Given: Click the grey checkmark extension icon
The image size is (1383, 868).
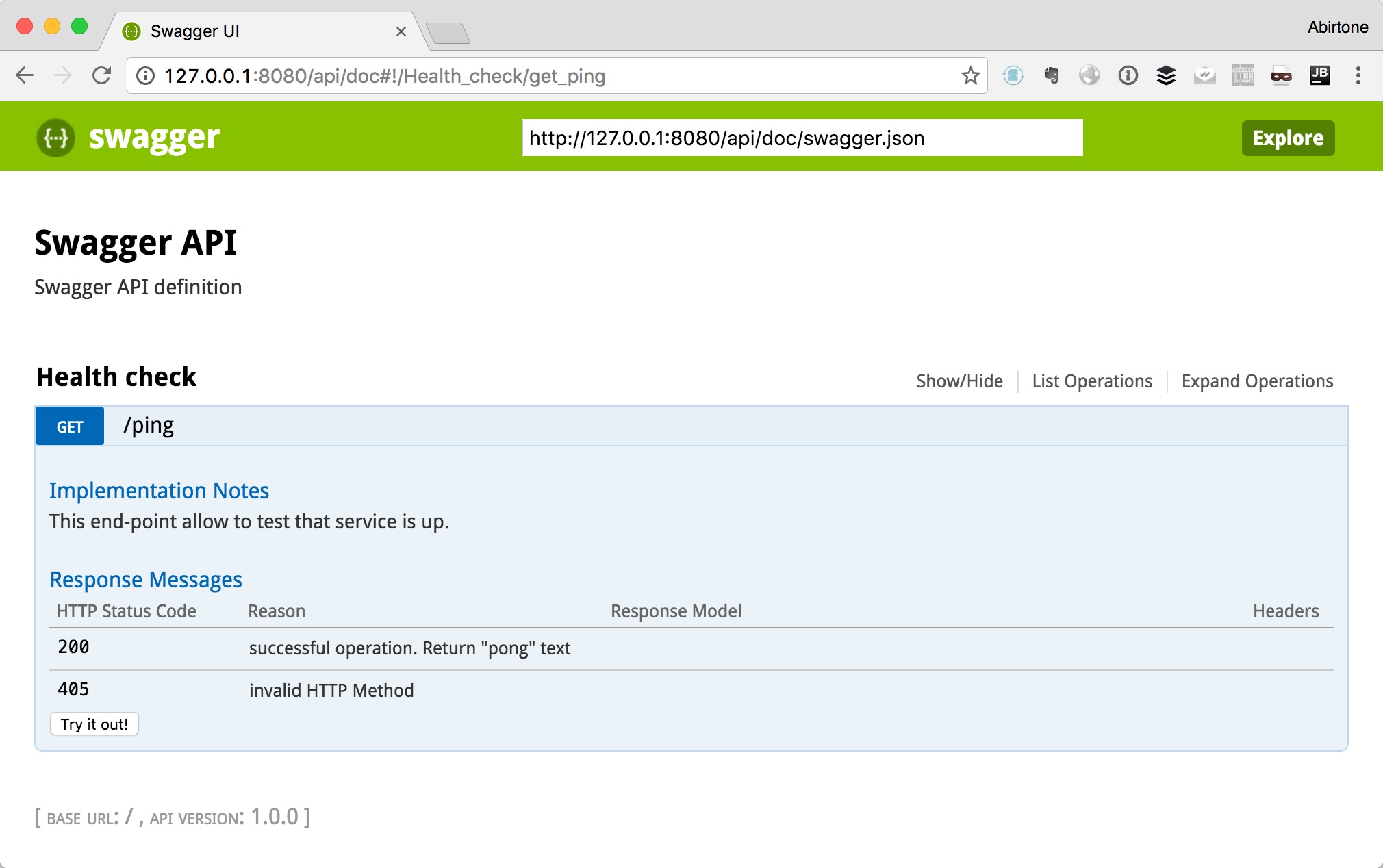Looking at the screenshot, I should click(x=1204, y=75).
